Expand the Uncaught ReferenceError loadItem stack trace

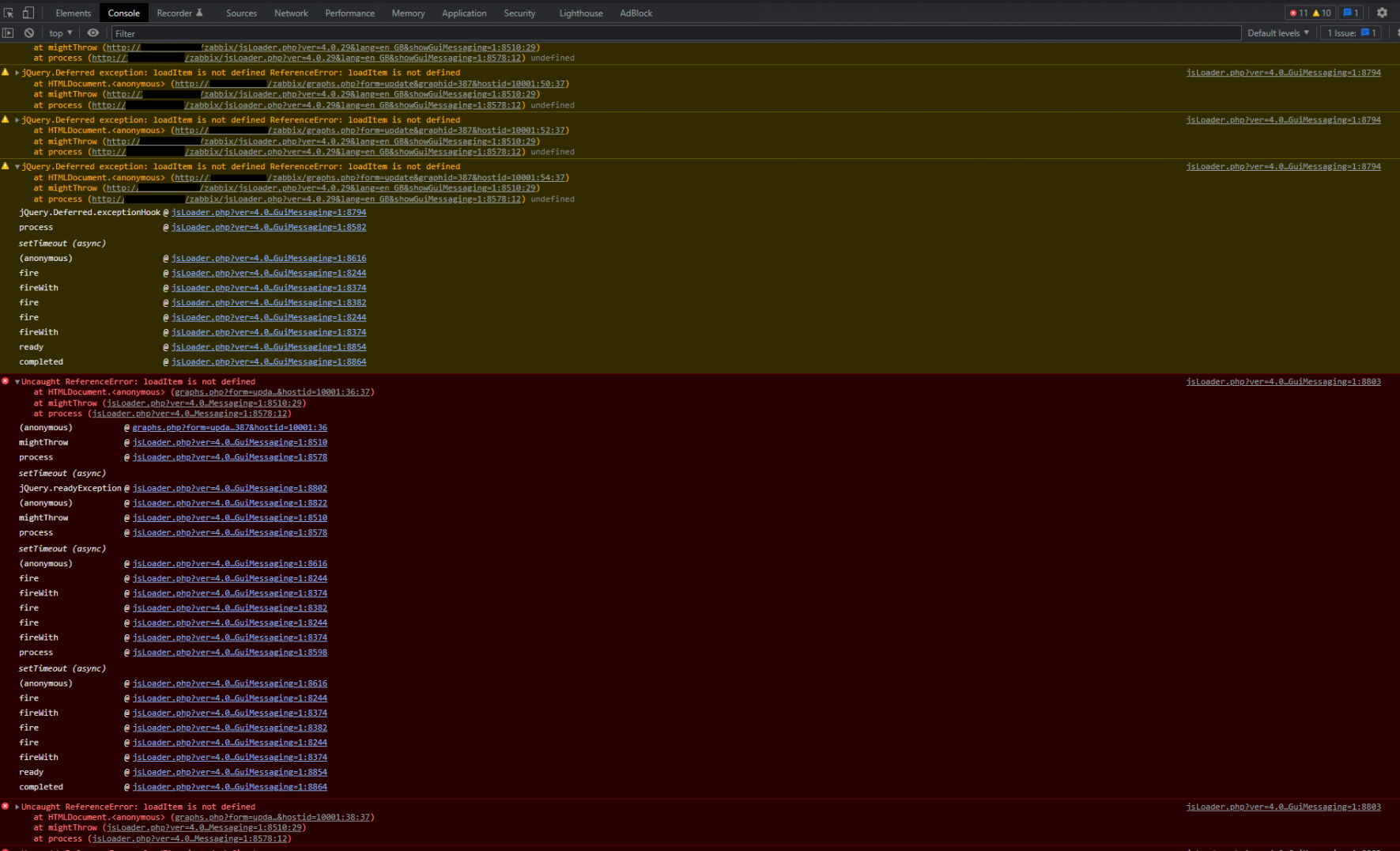[x=16, y=806]
